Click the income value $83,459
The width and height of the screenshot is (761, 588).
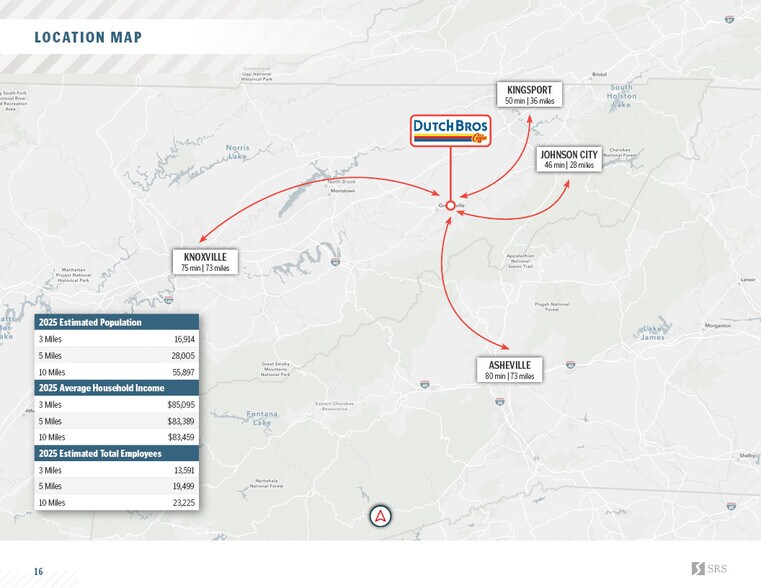pos(181,437)
